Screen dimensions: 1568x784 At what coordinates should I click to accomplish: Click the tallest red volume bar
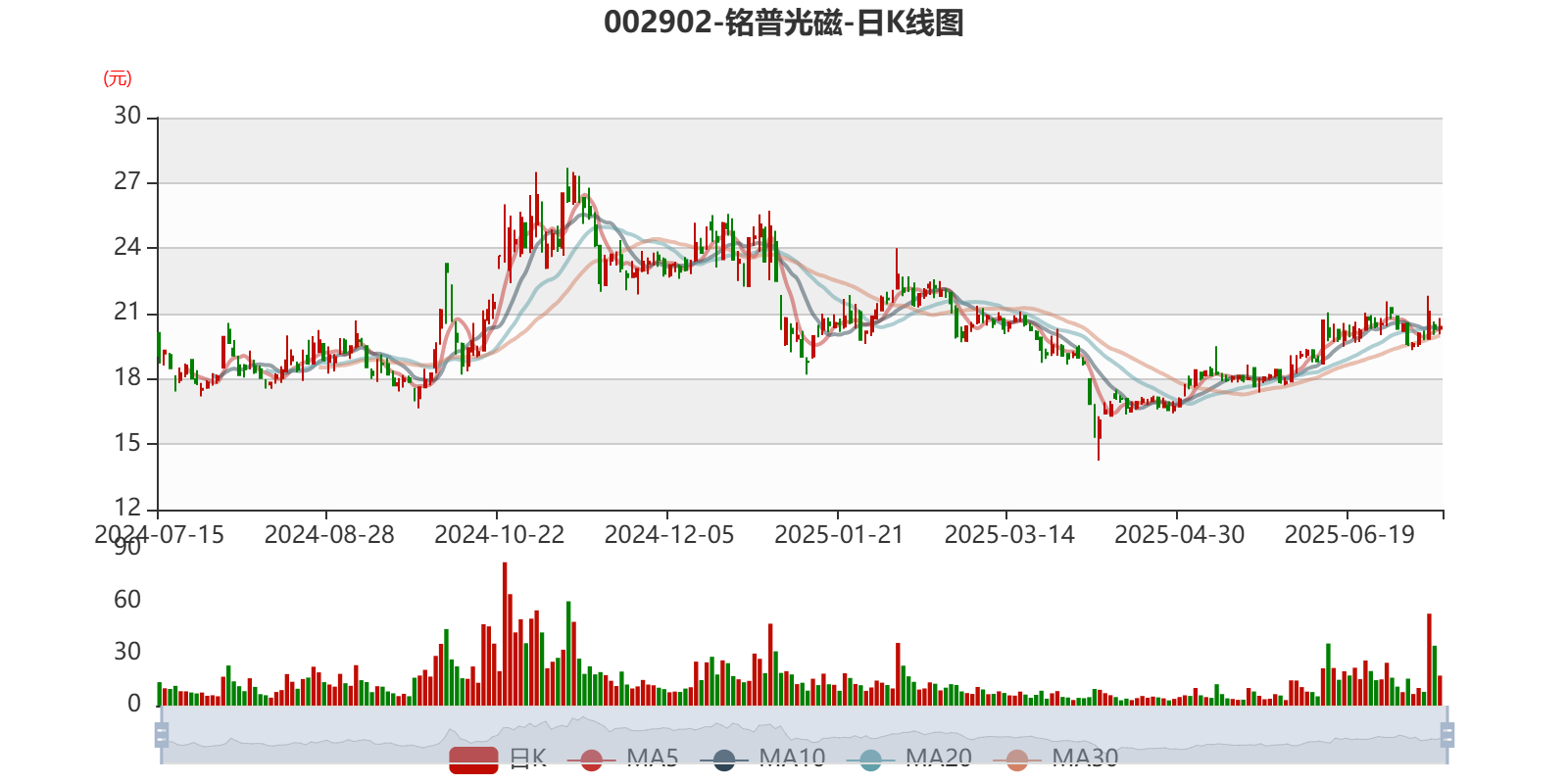(x=505, y=634)
